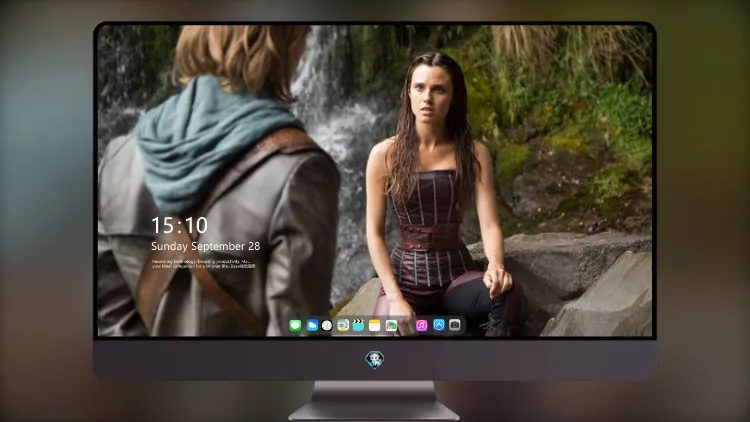Screen dimensions: 750x422
Task: Click the 15:10 clock display
Action: click(x=179, y=225)
